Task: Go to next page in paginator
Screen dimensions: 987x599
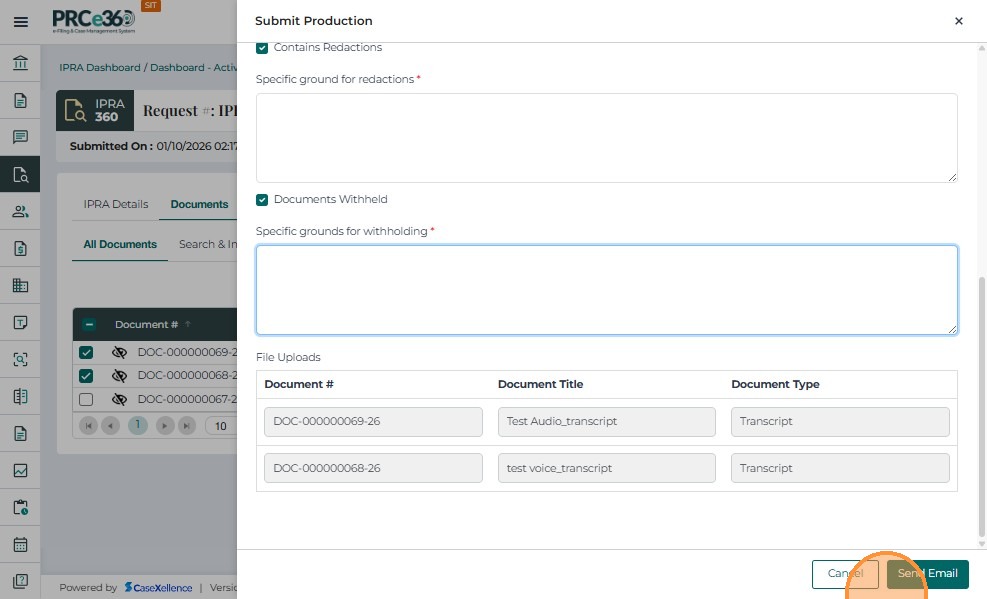Action: (x=166, y=425)
